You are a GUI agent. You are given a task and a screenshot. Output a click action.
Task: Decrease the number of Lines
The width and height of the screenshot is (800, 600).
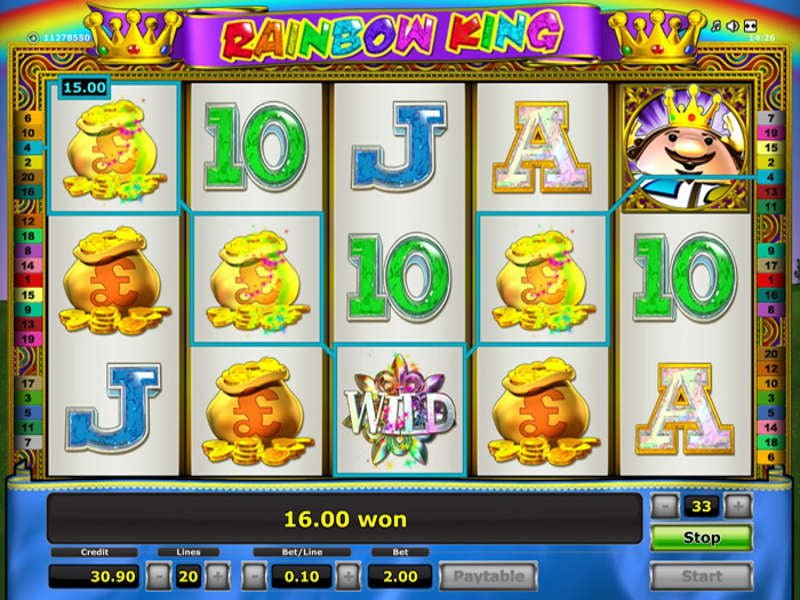pos(159,577)
